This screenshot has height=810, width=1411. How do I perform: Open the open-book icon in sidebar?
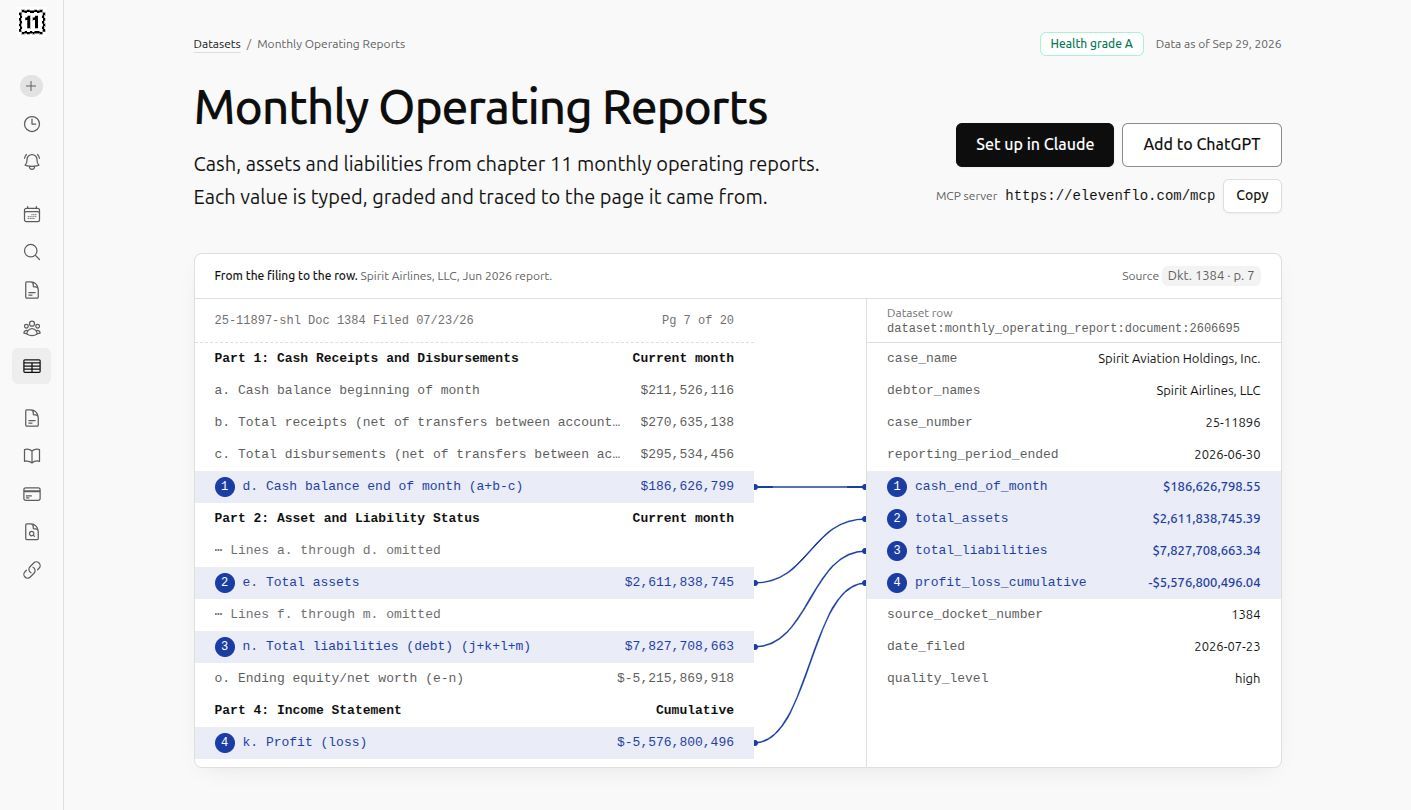32,456
